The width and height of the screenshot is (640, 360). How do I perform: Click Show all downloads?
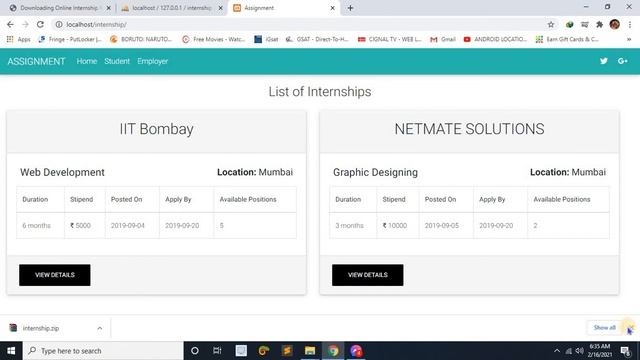coord(604,328)
